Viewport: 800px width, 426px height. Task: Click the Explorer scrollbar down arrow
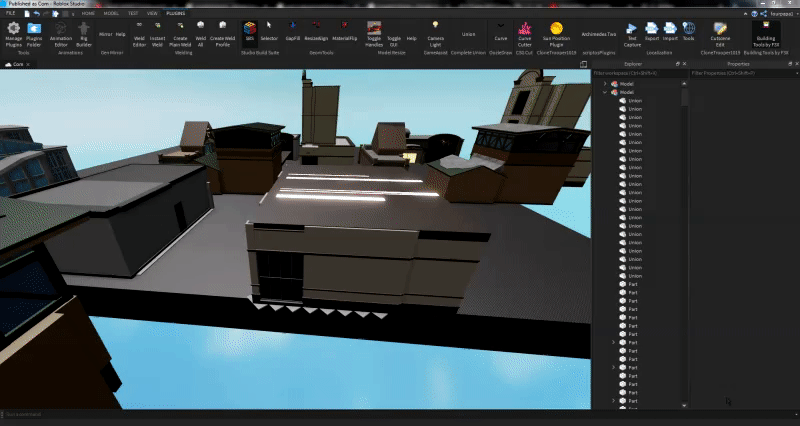click(x=685, y=405)
